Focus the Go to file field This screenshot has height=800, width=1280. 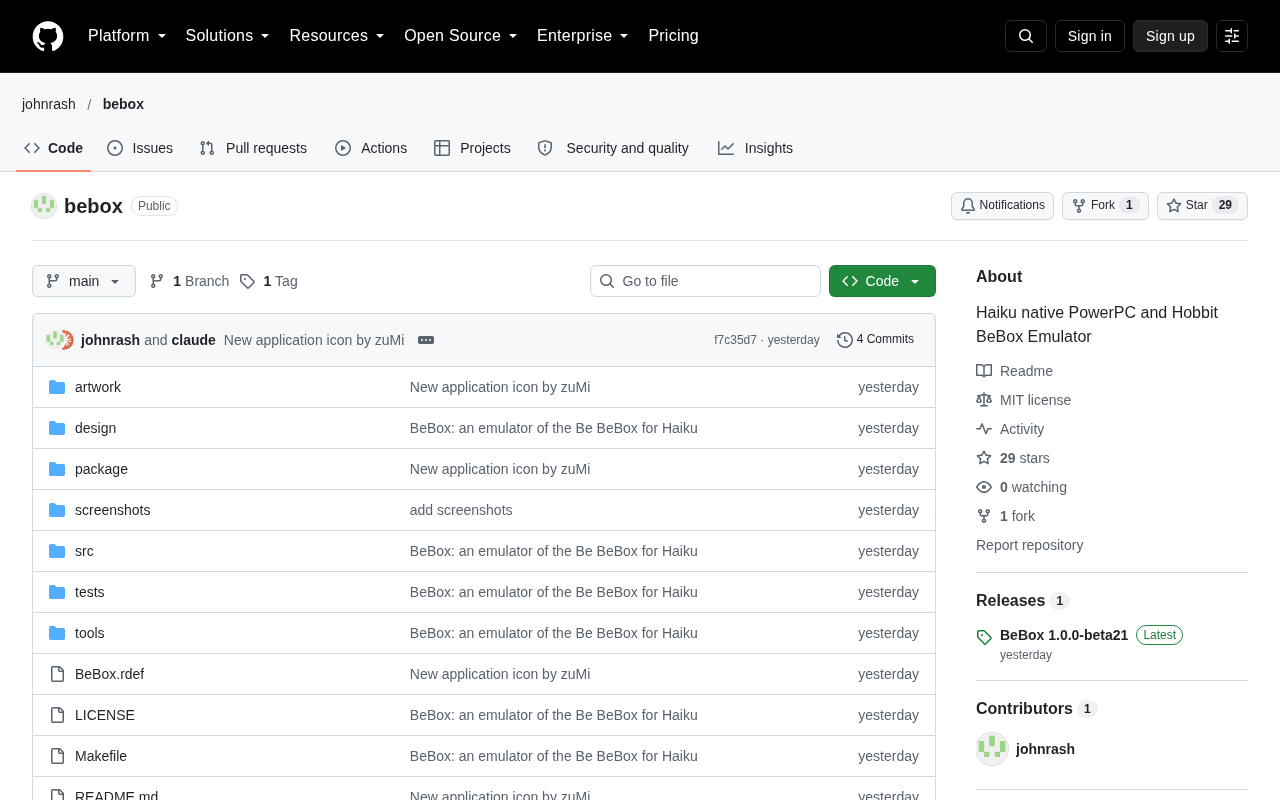(705, 281)
